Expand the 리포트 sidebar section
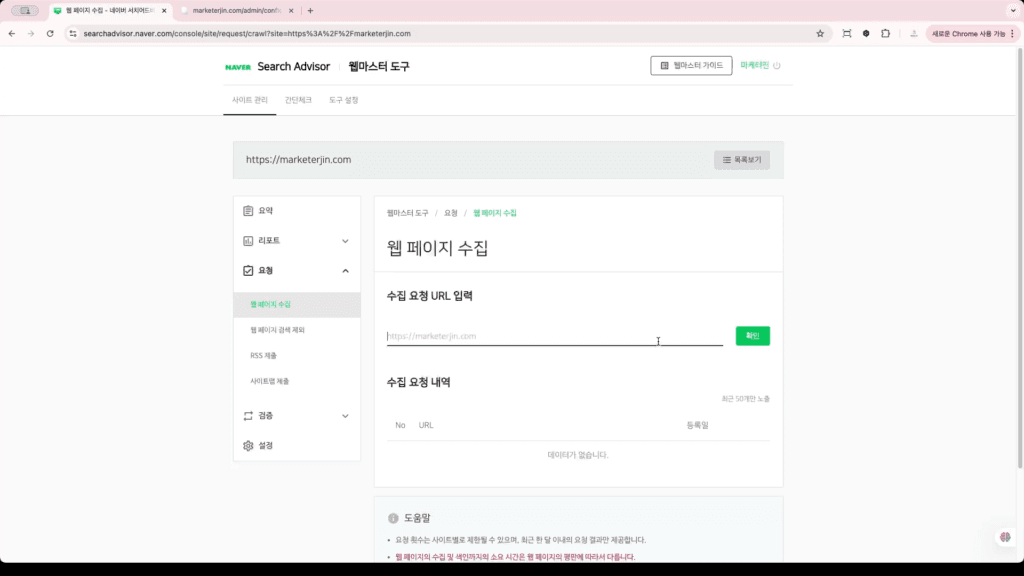1024x576 pixels. pos(346,241)
